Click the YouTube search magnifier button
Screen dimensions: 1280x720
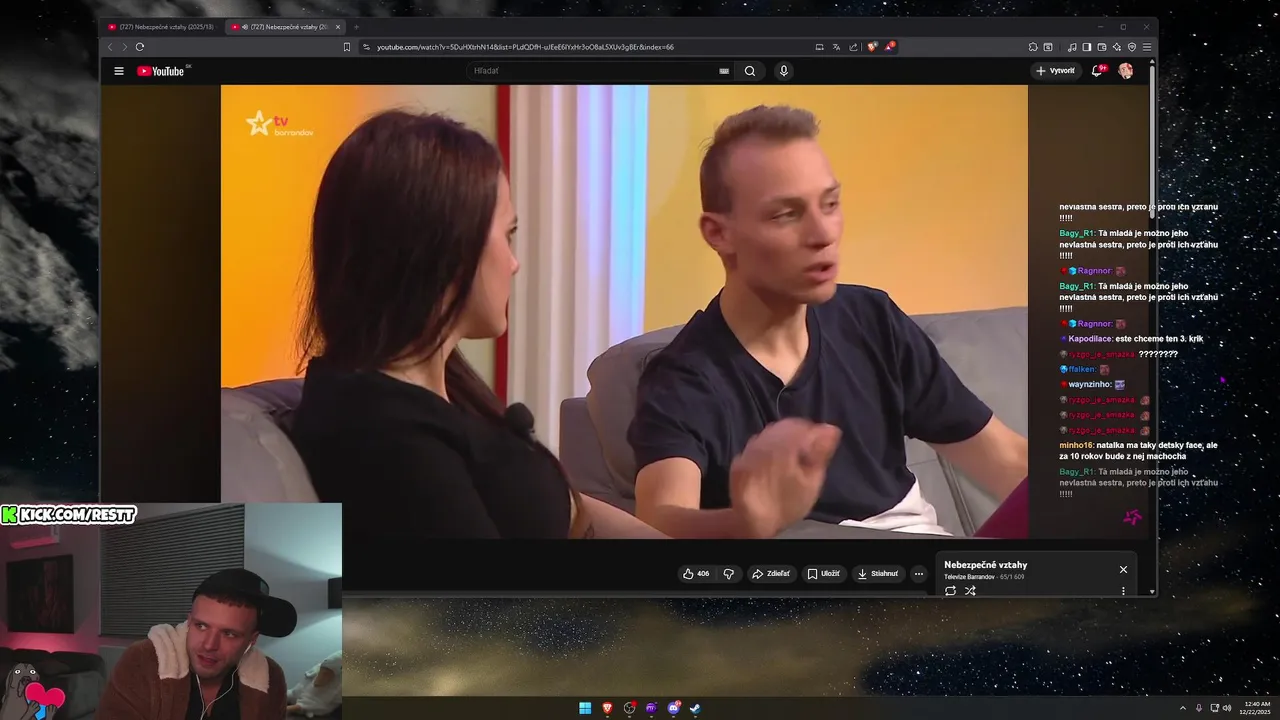click(750, 71)
